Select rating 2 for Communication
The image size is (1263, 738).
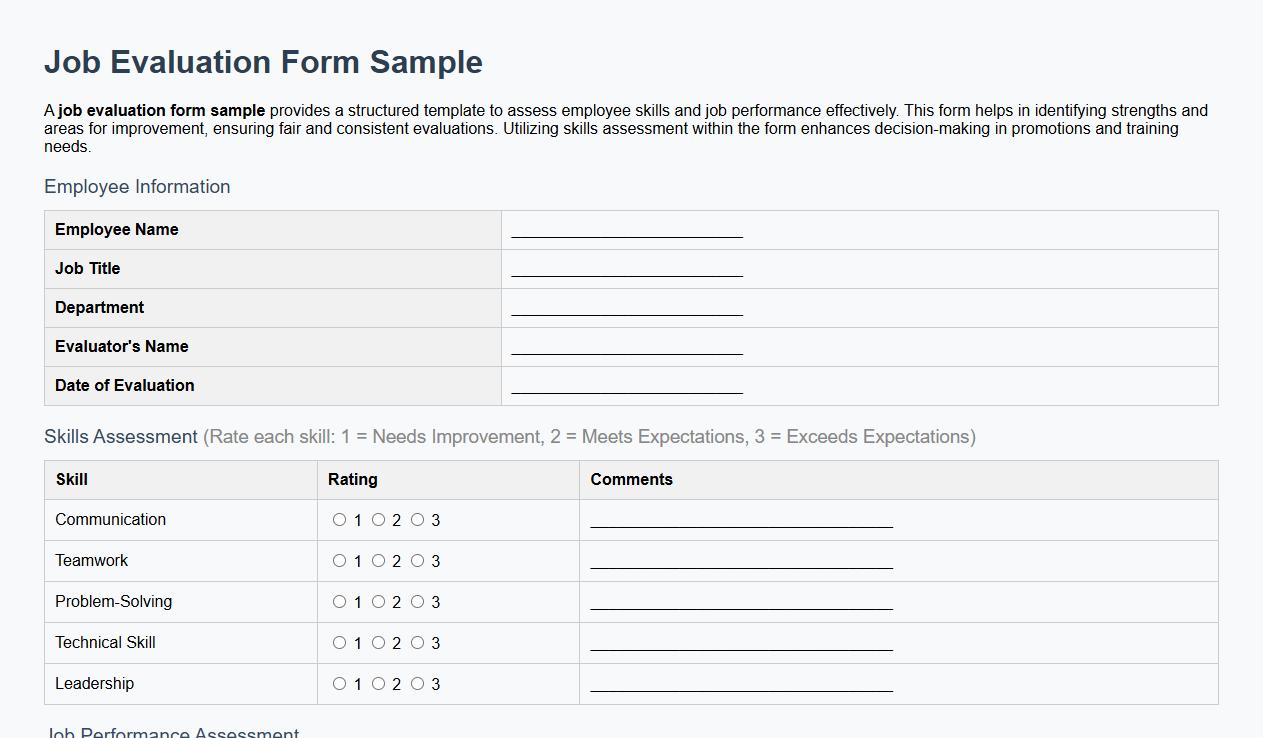tap(378, 519)
